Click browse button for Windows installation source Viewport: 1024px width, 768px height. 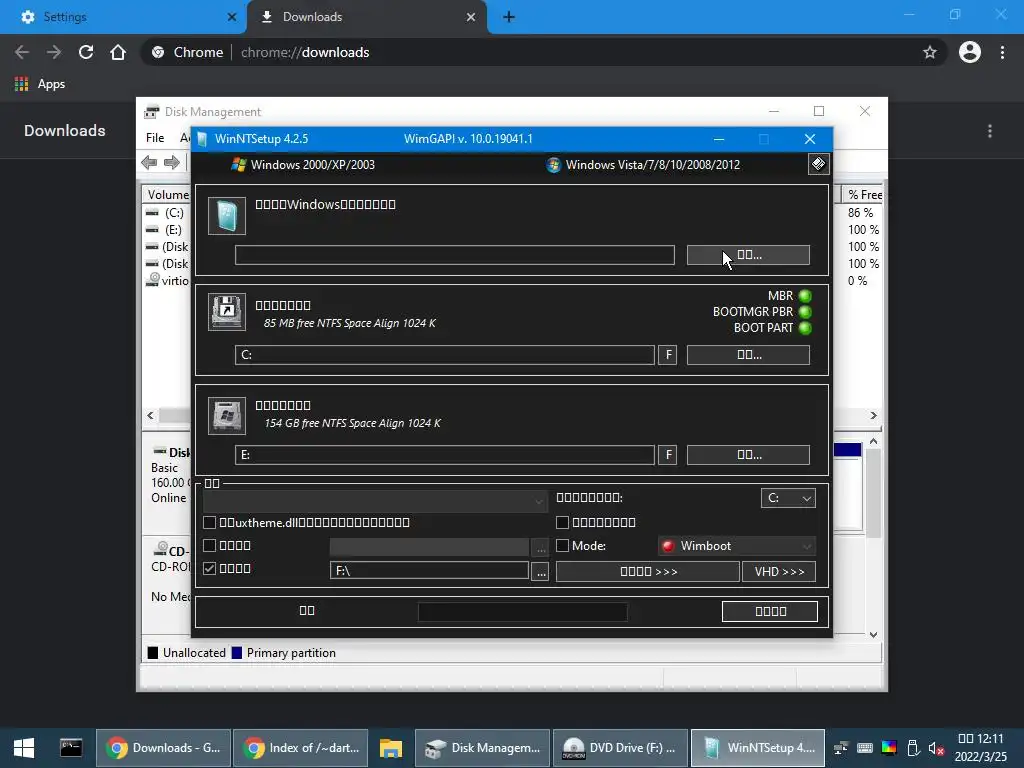[748, 255]
